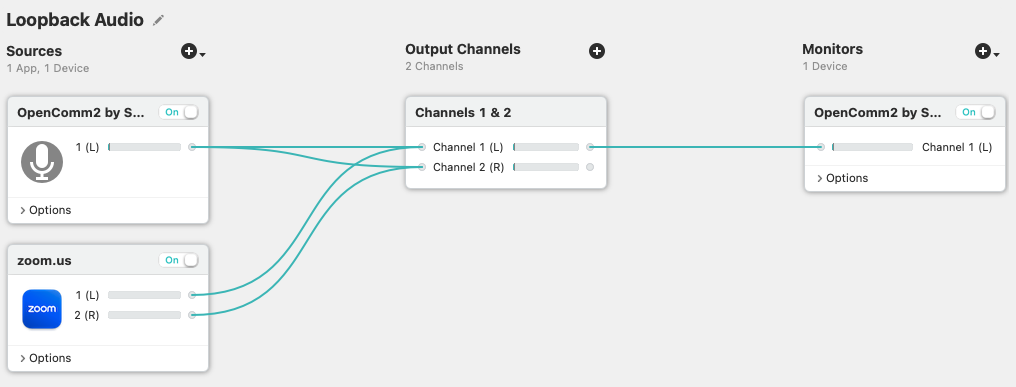Add a new source with plus icon

[x=189, y=51]
